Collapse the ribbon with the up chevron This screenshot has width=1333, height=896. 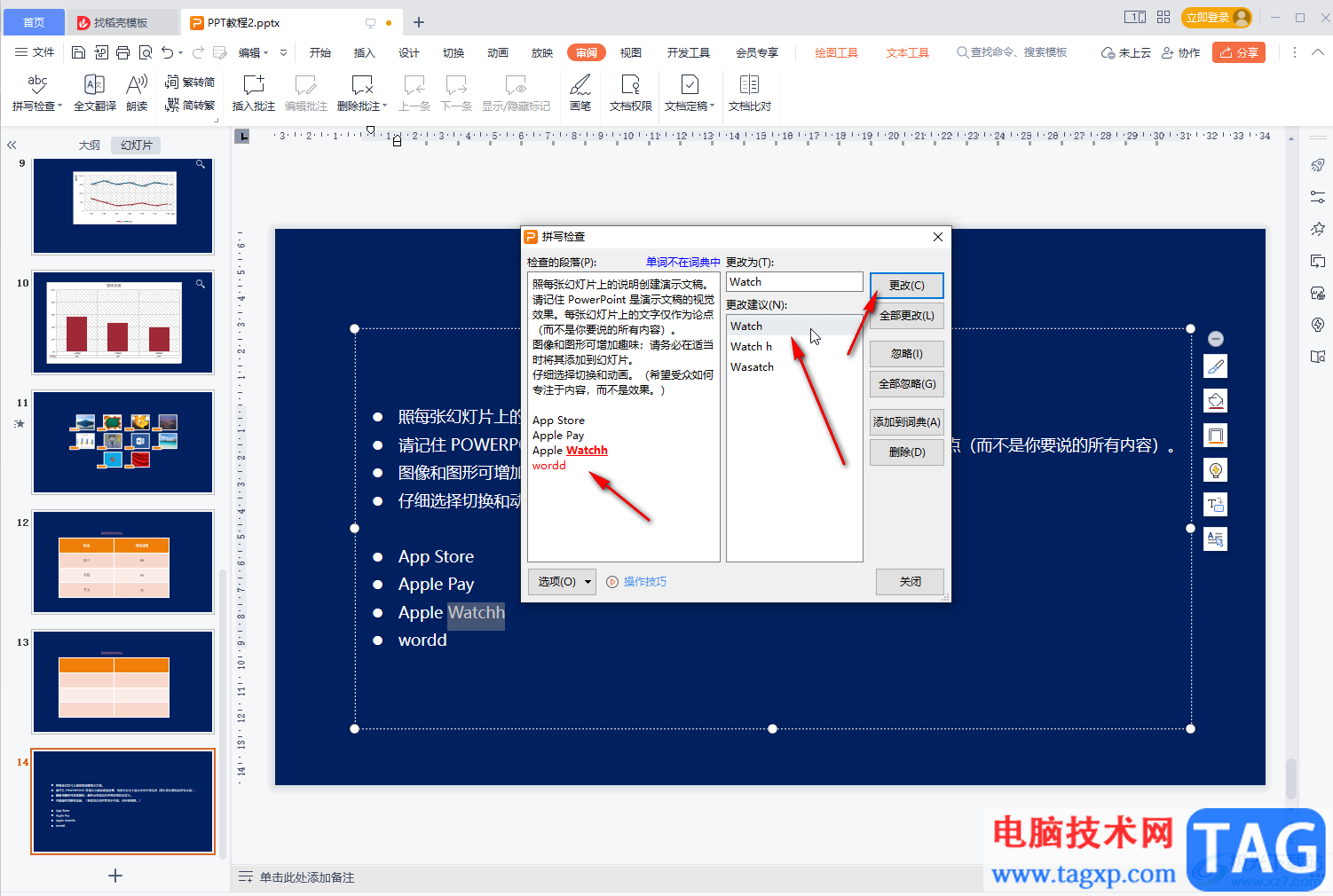click(1318, 52)
